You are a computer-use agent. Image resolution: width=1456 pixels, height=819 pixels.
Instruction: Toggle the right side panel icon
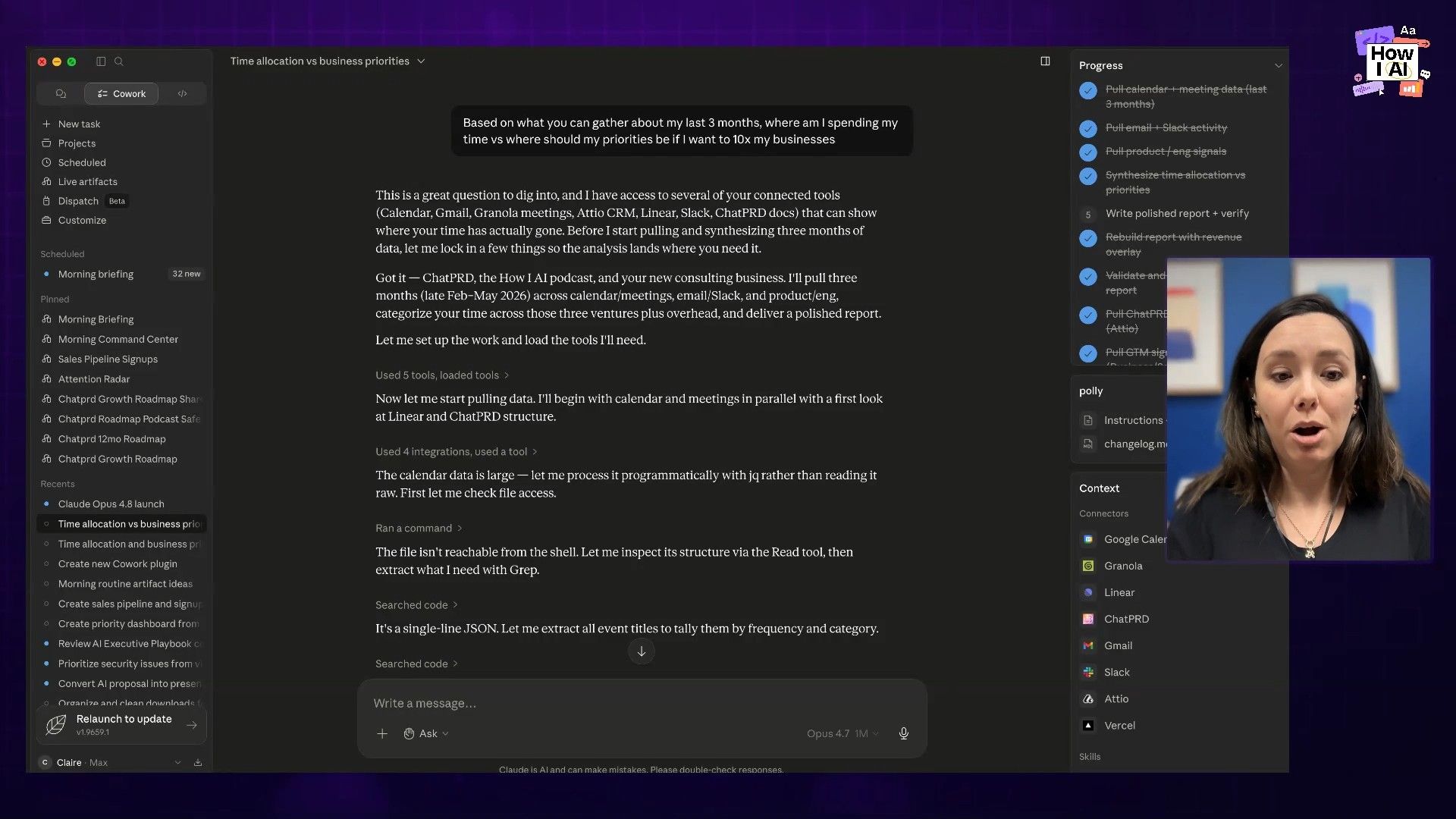click(x=1045, y=61)
